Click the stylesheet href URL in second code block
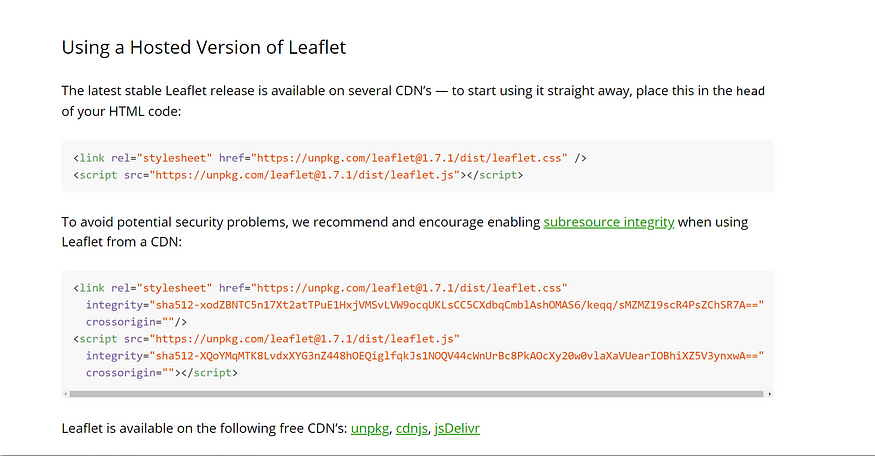 (409, 288)
